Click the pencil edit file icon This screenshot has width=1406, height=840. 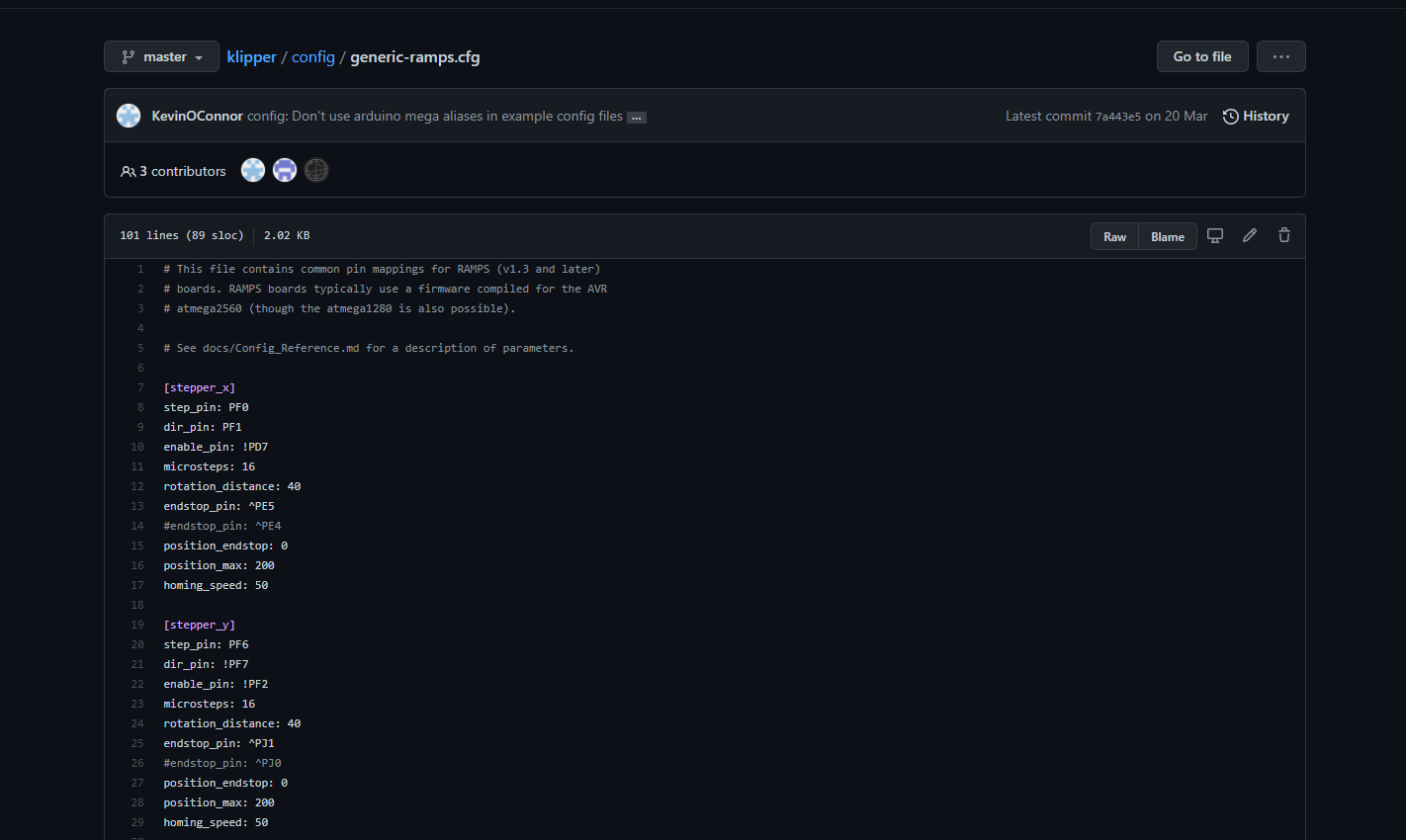coord(1250,235)
